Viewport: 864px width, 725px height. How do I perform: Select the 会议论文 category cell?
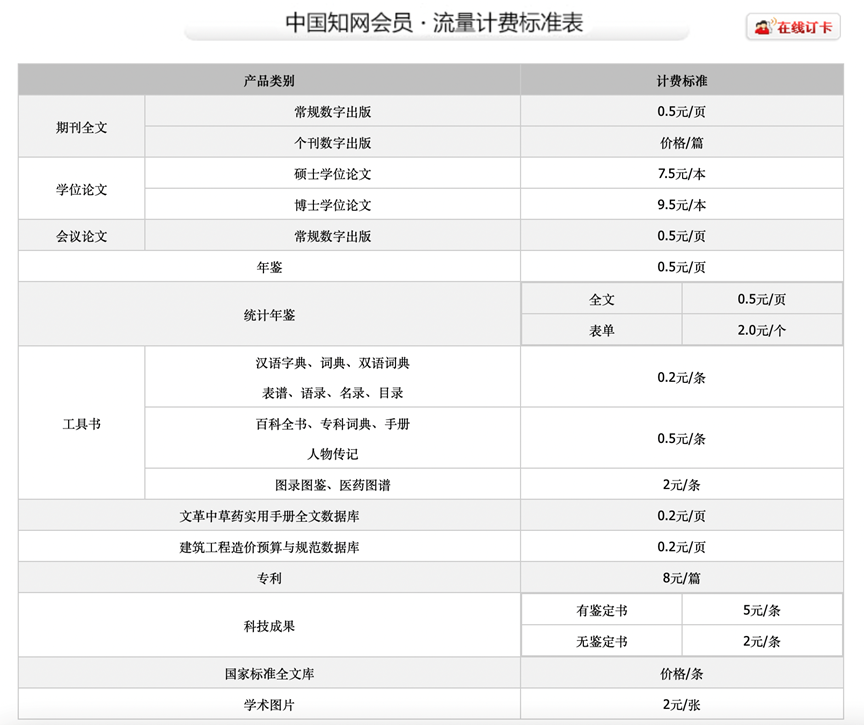coord(82,236)
